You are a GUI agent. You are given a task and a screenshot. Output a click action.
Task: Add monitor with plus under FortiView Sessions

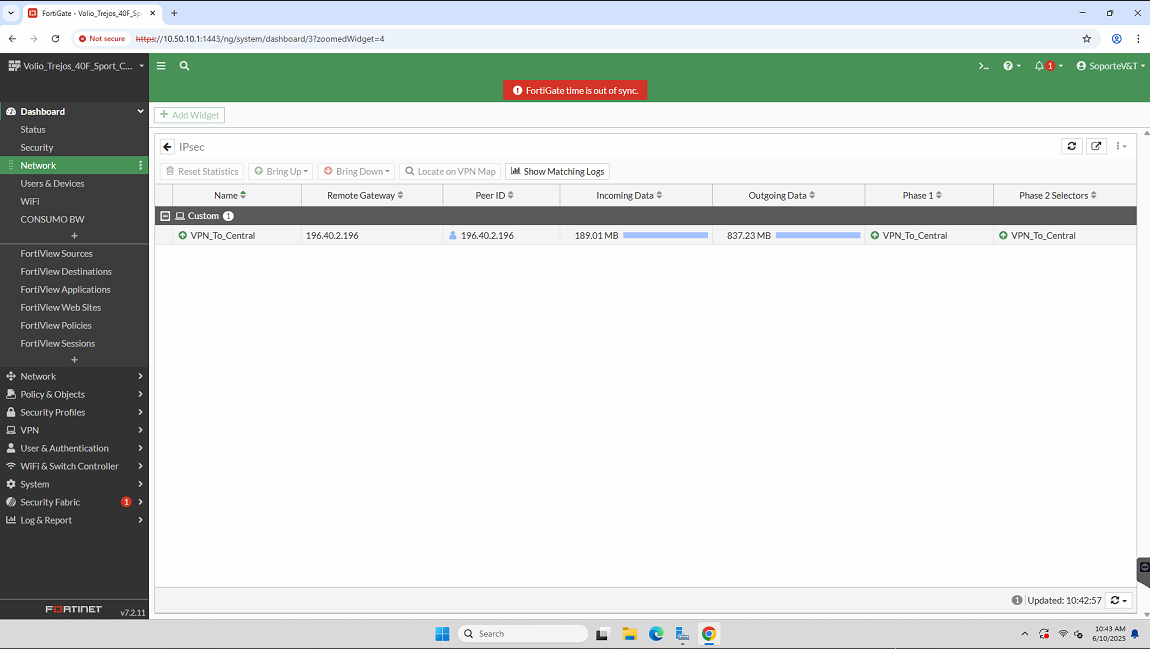[74, 359]
